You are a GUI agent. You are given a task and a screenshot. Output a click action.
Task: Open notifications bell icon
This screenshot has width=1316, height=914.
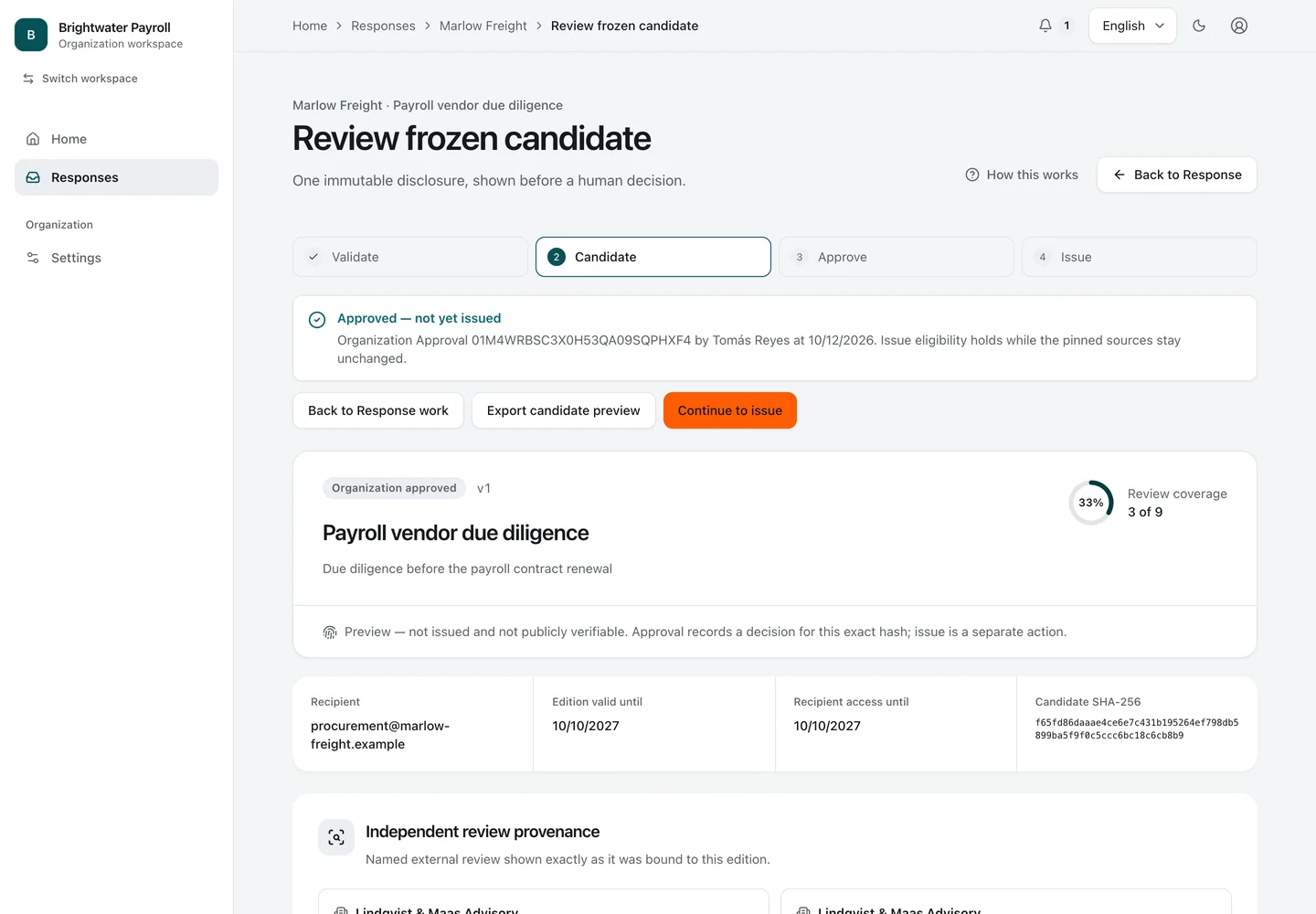(x=1045, y=26)
